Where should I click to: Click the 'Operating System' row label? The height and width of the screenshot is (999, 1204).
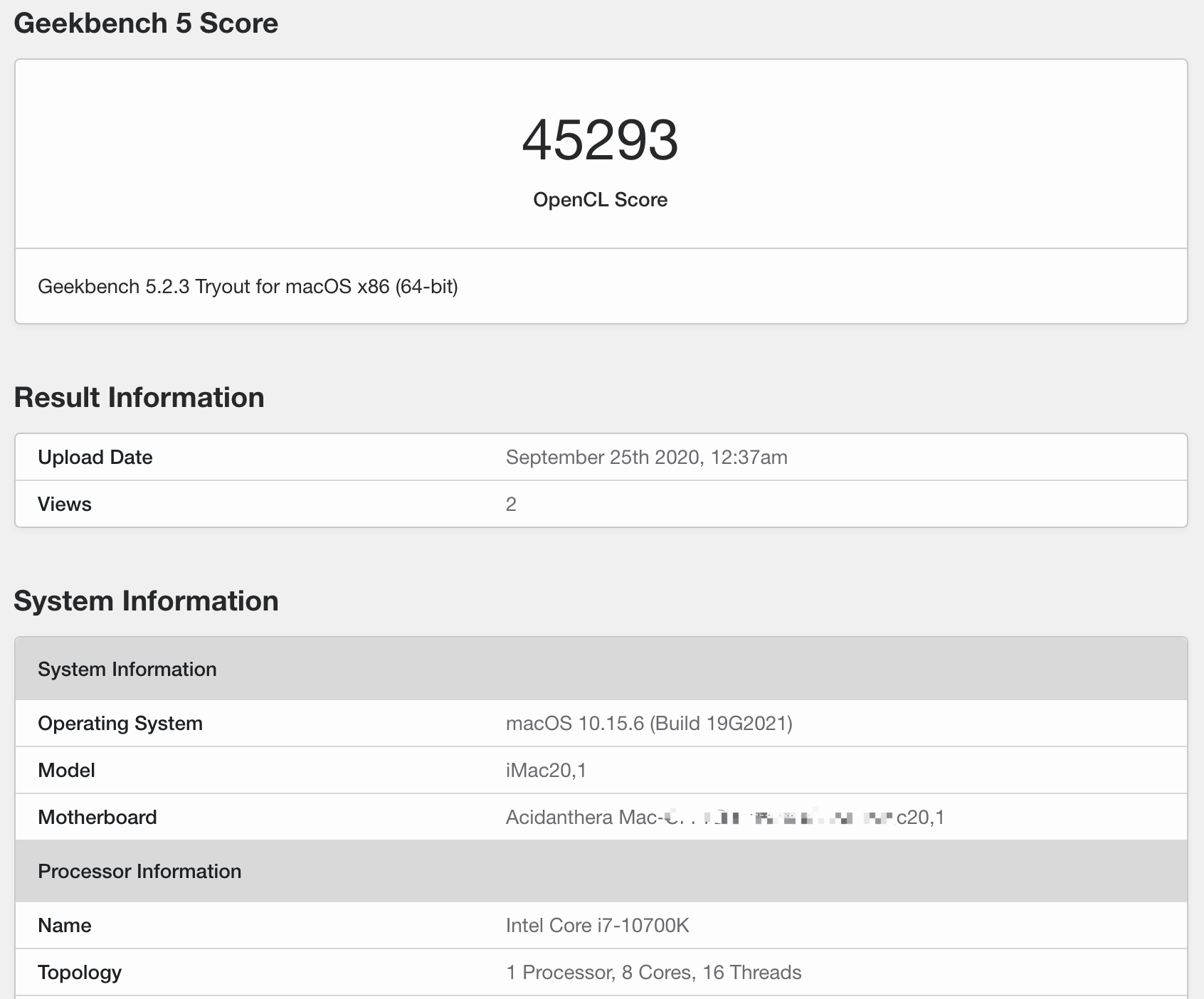pyautogui.click(x=120, y=724)
